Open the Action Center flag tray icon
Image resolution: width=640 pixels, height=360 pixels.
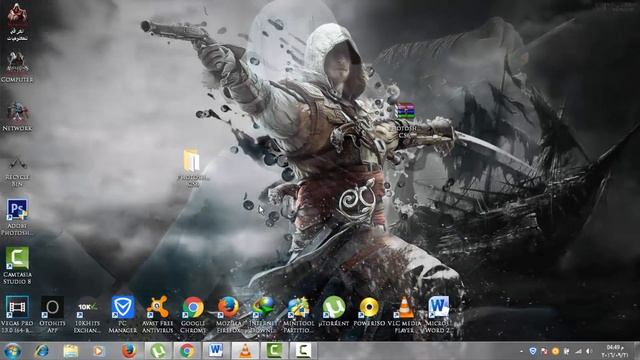[544, 351]
